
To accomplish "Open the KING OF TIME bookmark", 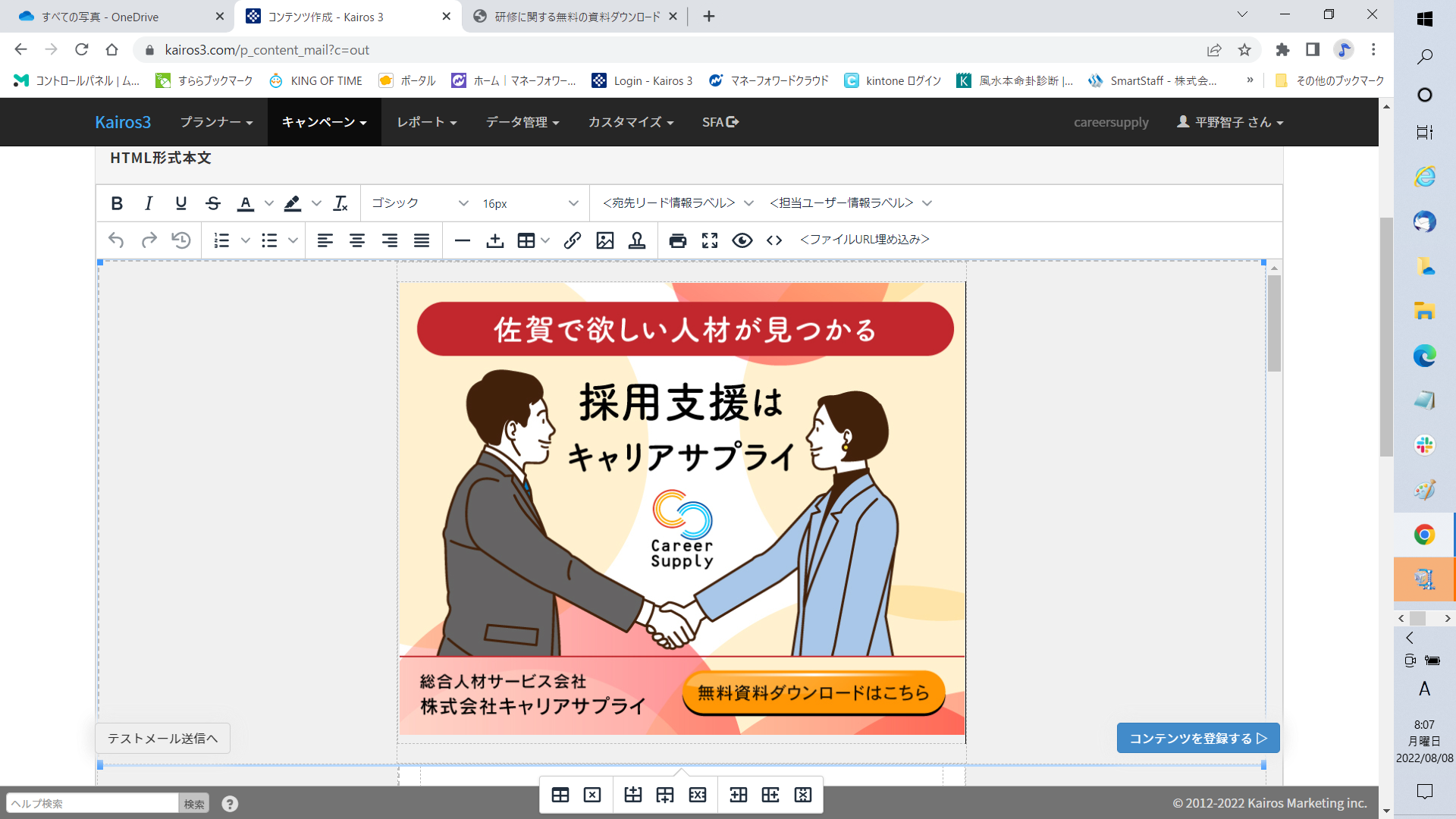I will [x=316, y=80].
